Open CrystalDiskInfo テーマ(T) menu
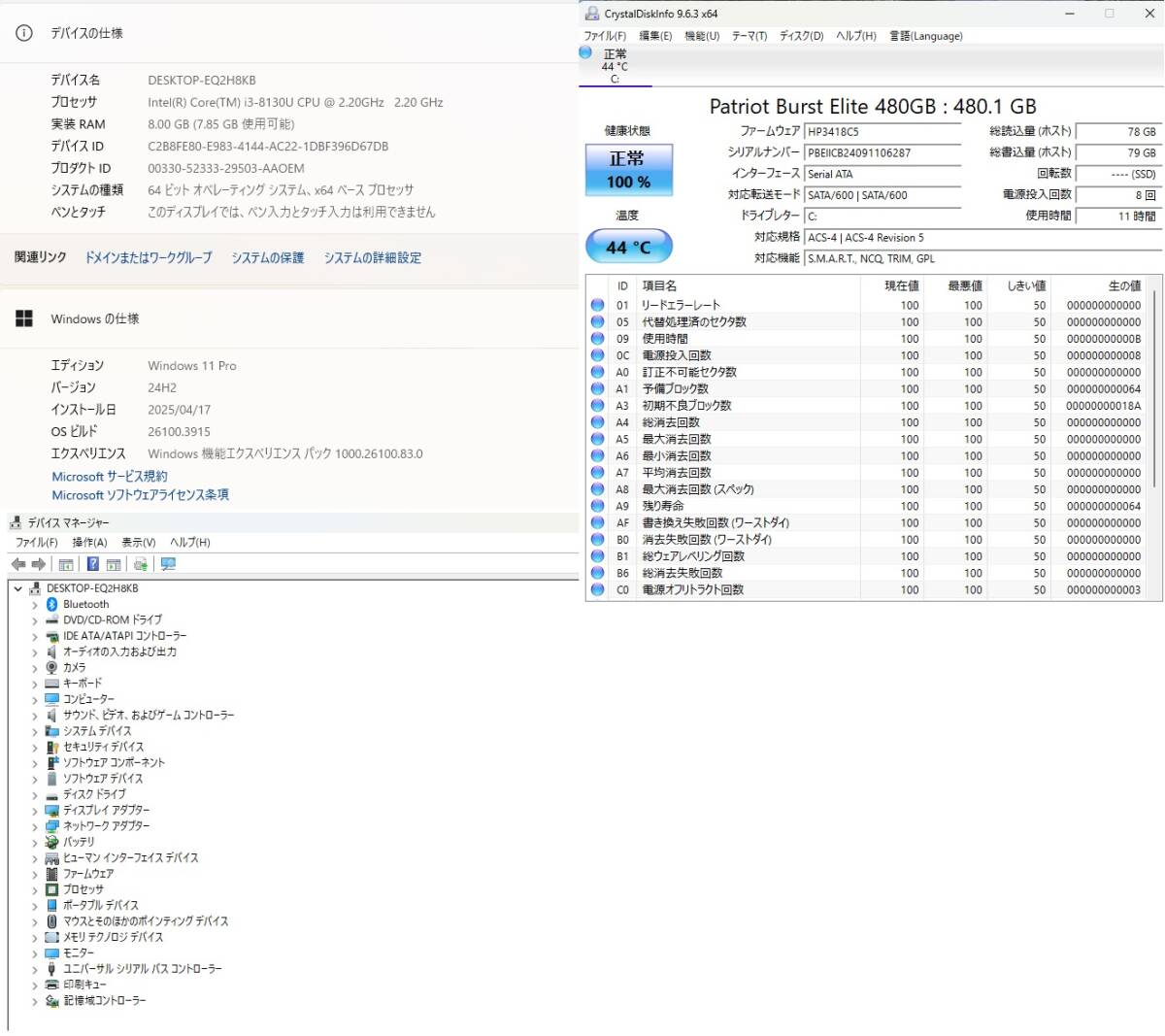The image size is (1165, 1036). [x=749, y=36]
